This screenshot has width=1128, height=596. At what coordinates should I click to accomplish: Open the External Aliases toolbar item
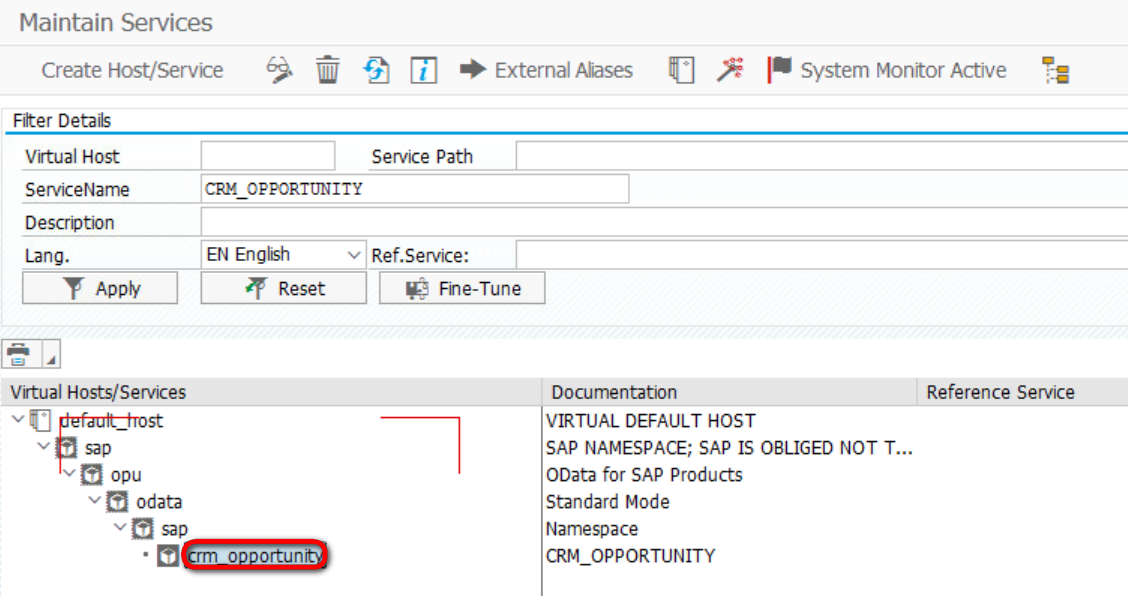click(x=547, y=70)
